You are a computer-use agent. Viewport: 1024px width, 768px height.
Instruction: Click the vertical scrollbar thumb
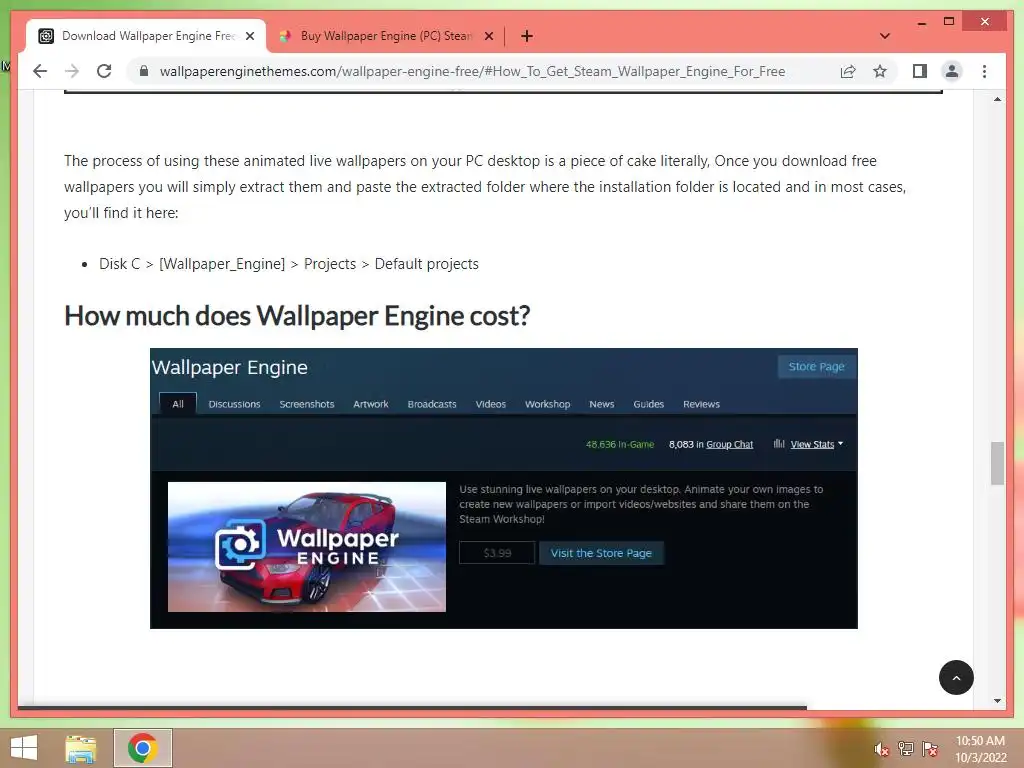997,463
